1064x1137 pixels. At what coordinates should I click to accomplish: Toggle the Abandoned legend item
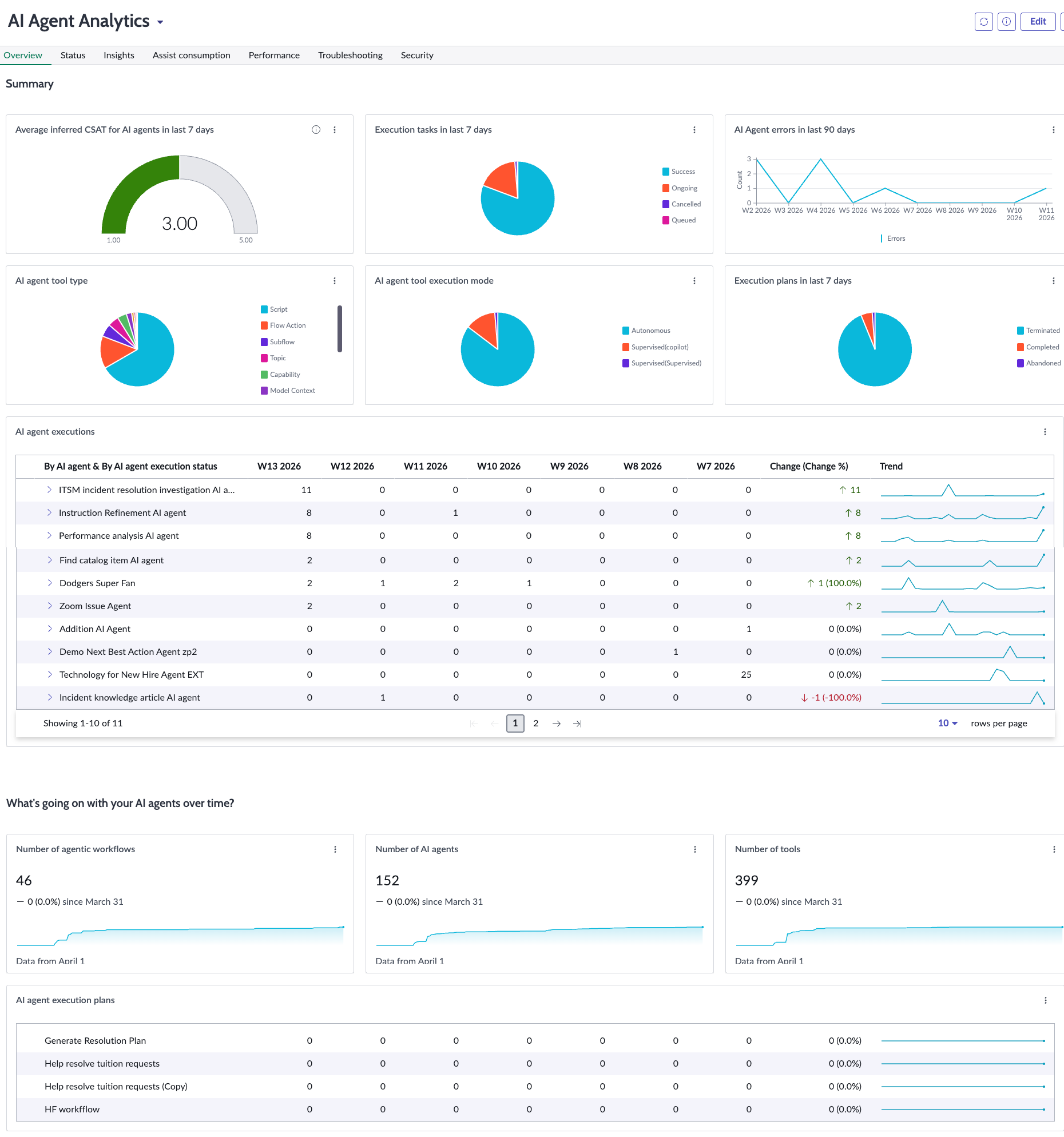coord(1039,363)
